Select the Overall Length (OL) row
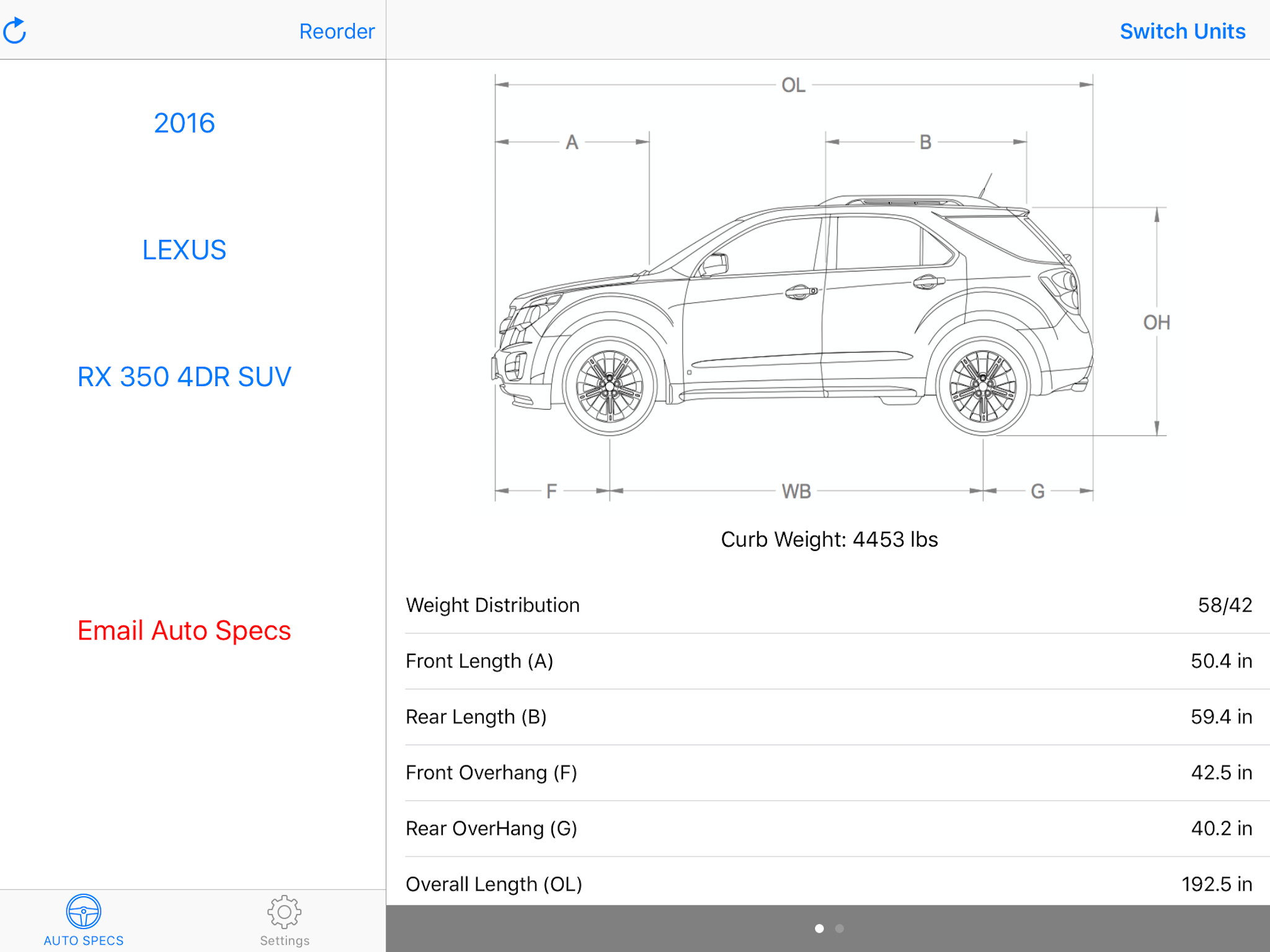The height and width of the screenshot is (952, 1270). (828, 884)
